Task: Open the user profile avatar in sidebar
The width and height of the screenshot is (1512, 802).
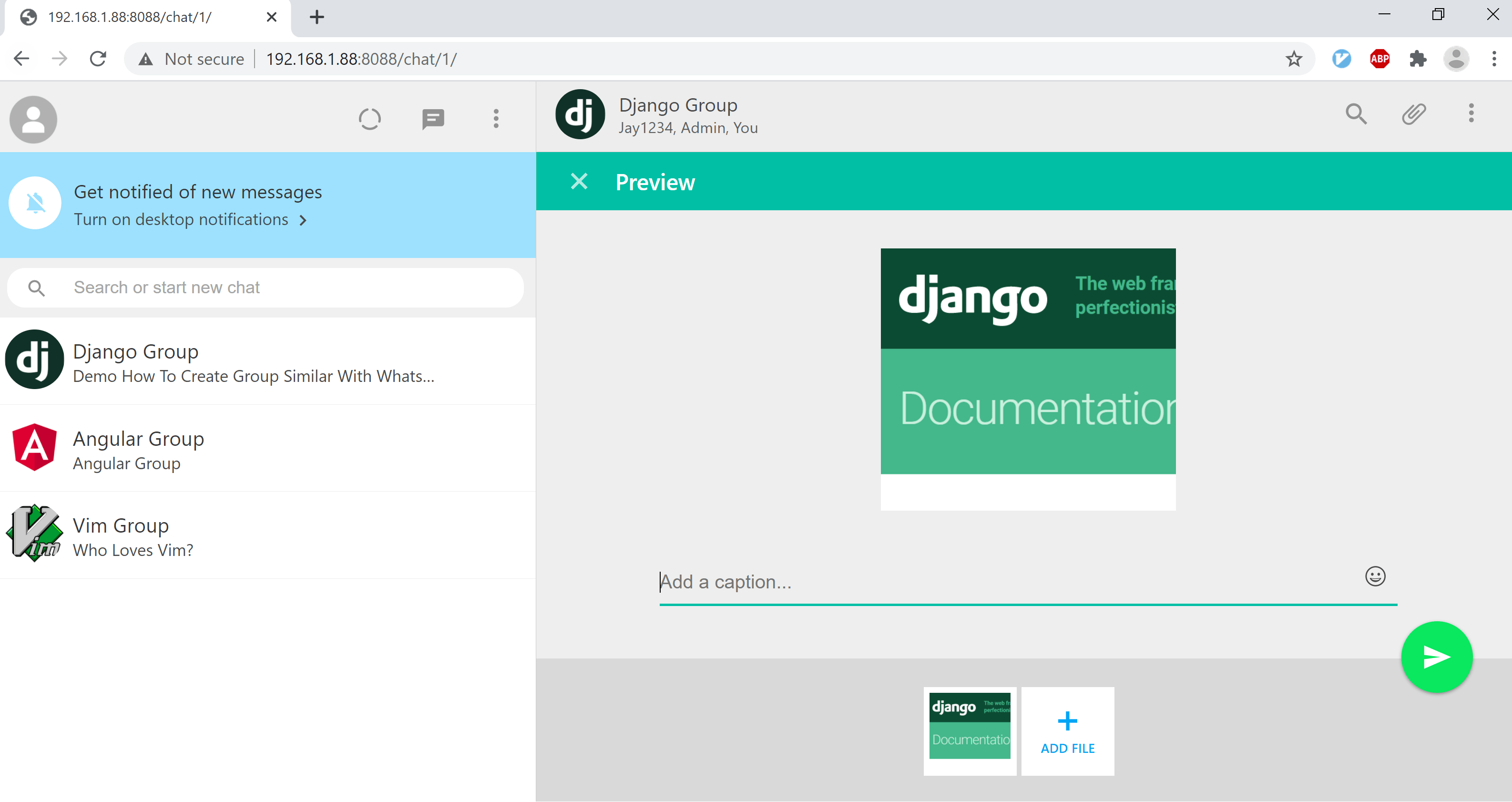Action: [33, 119]
